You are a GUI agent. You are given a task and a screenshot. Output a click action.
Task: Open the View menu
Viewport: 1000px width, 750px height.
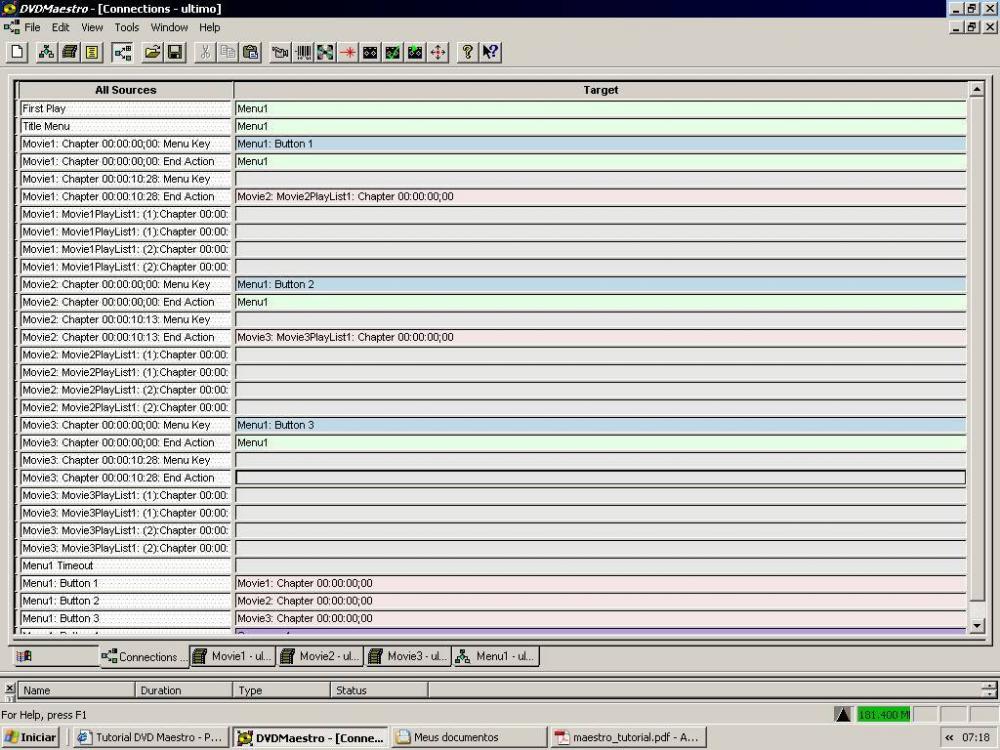click(x=92, y=28)
